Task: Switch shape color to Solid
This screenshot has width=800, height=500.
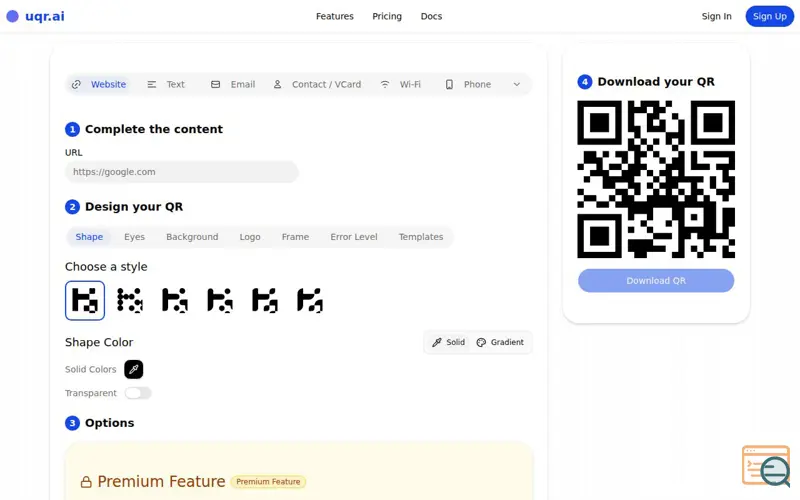Action: pyautogui.click(x=448, y=342)
